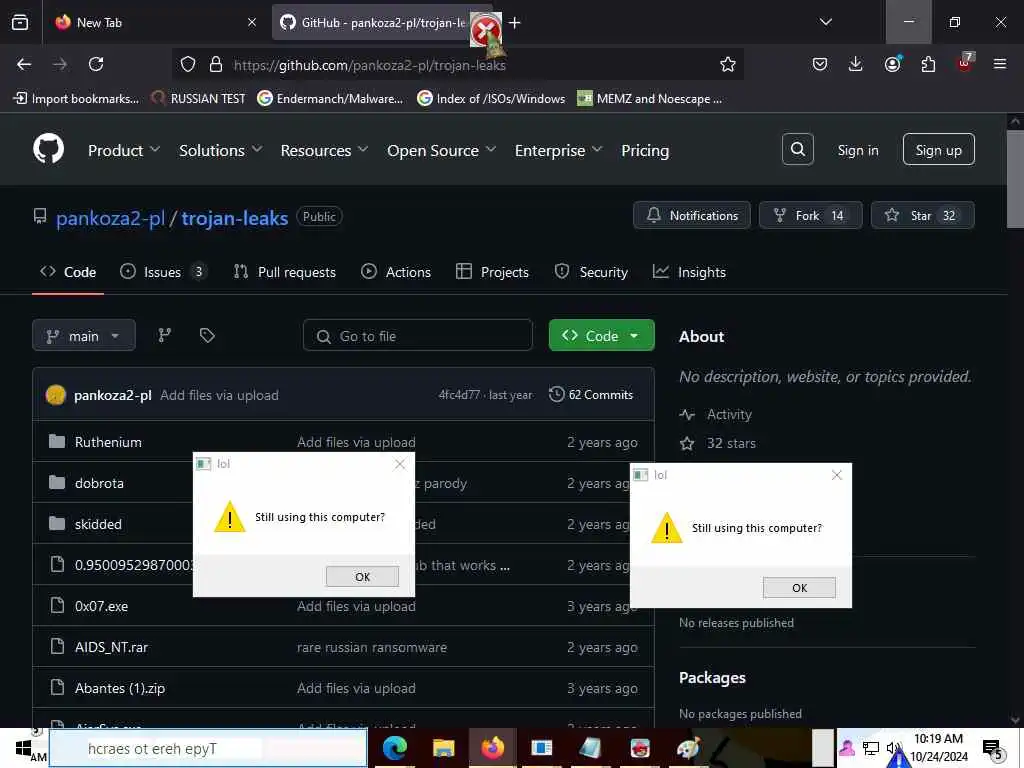Viewport: 1024px width, 768px height.
Task: Open the Security tab
Action: click(x=591, y=272)
